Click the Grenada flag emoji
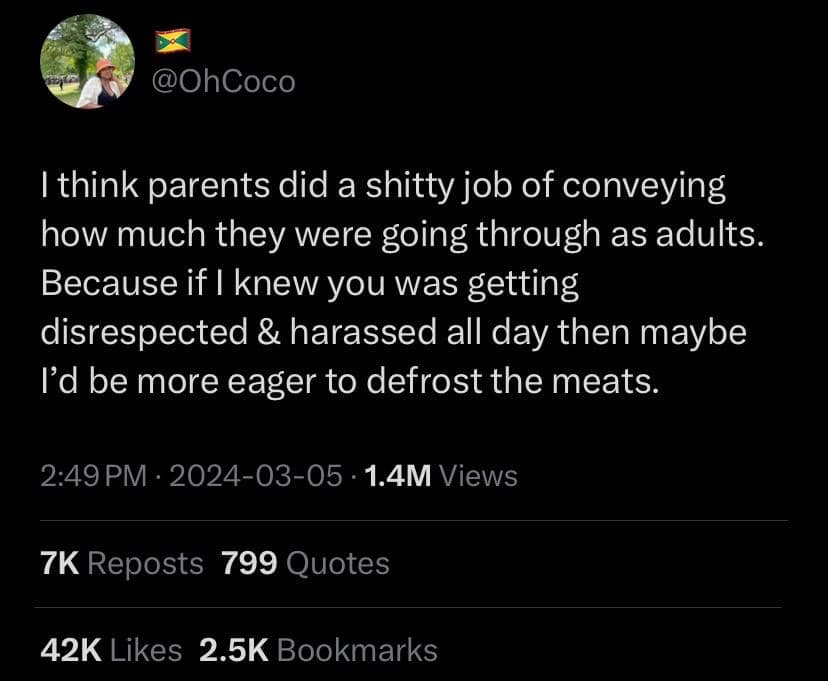828x681 pixels. pos(172,41)
